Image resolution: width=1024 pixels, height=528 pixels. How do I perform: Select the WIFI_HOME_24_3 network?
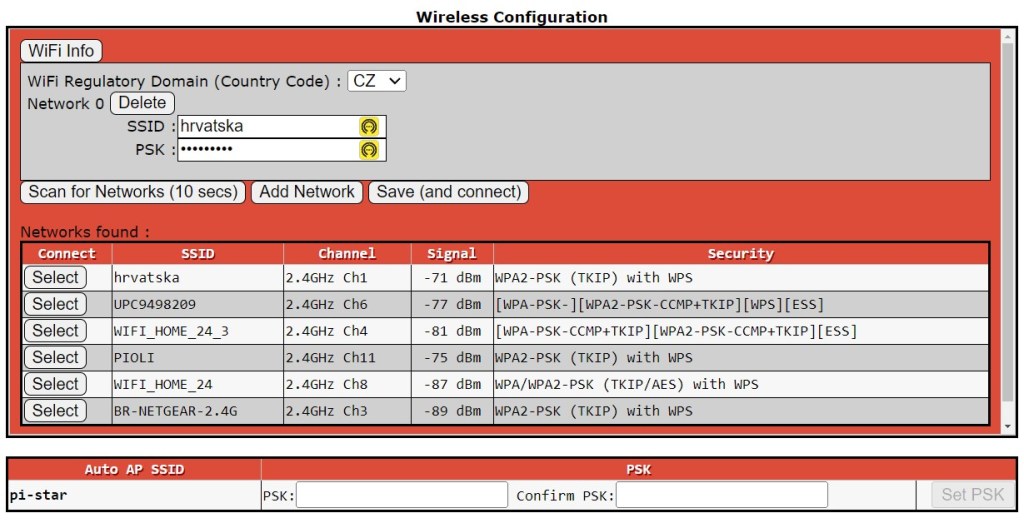tap(55, 331)
